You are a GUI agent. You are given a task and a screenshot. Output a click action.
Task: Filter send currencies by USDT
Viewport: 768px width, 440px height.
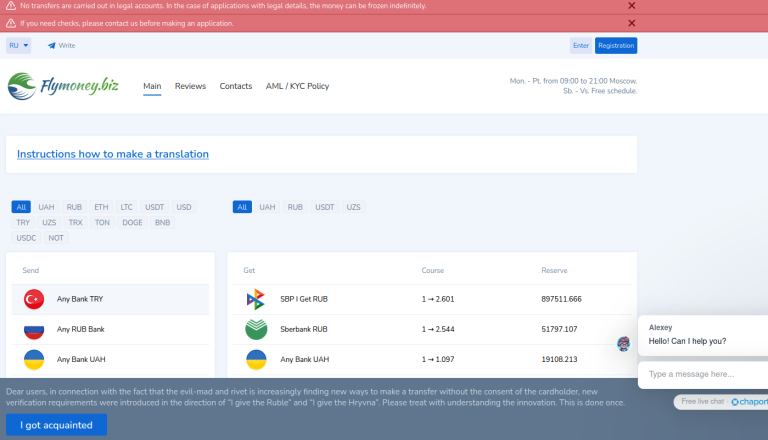[154, 207]
